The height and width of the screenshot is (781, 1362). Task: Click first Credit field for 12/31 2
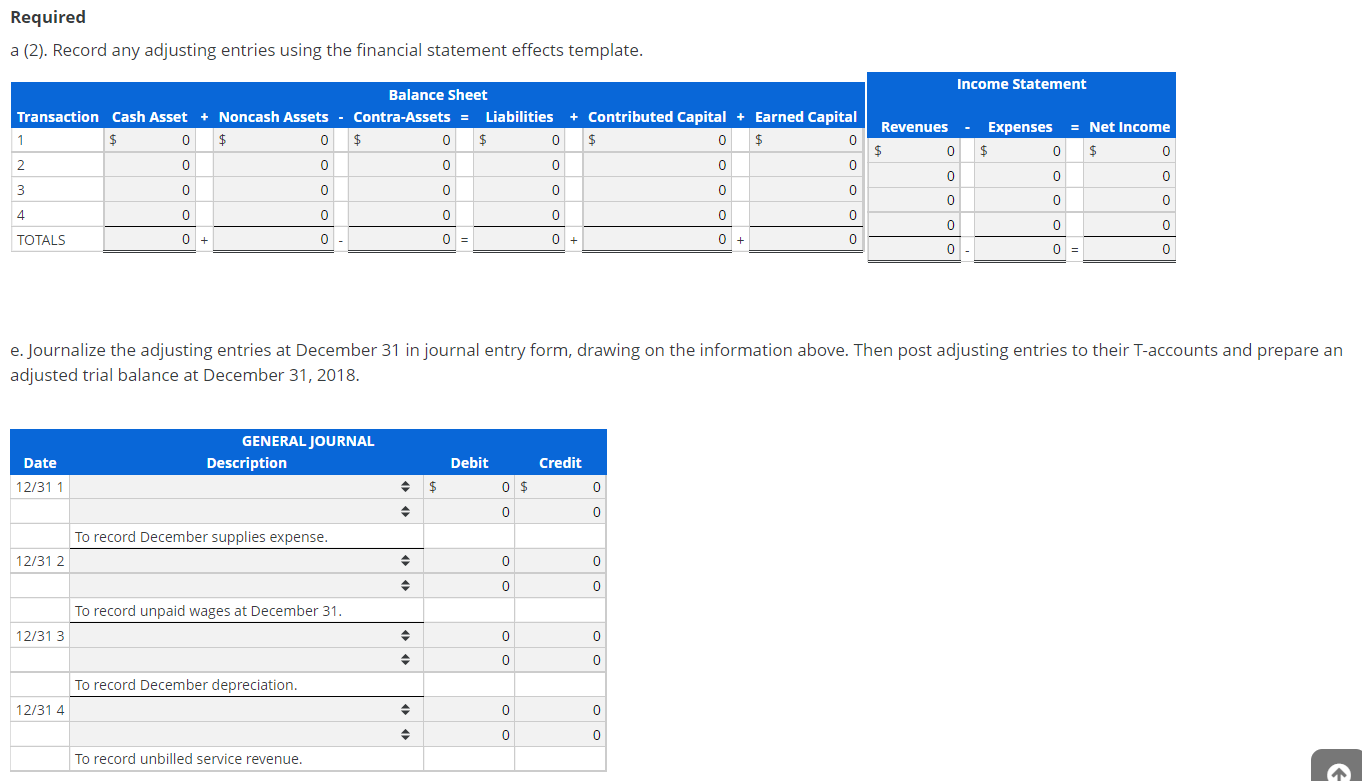point(561,561)
